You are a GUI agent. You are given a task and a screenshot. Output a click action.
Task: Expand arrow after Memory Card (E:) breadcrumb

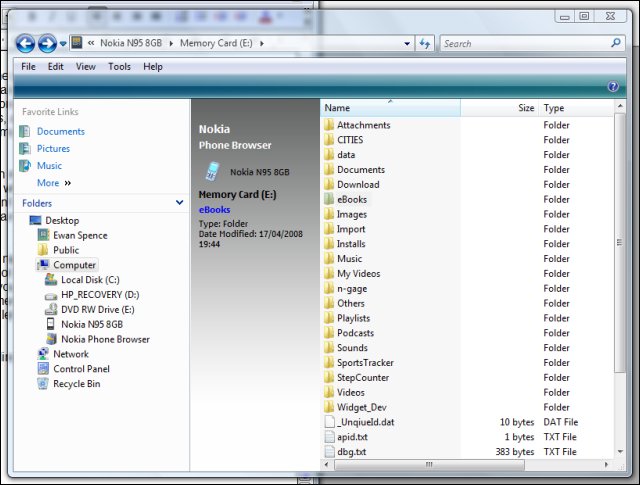point(262,43)
